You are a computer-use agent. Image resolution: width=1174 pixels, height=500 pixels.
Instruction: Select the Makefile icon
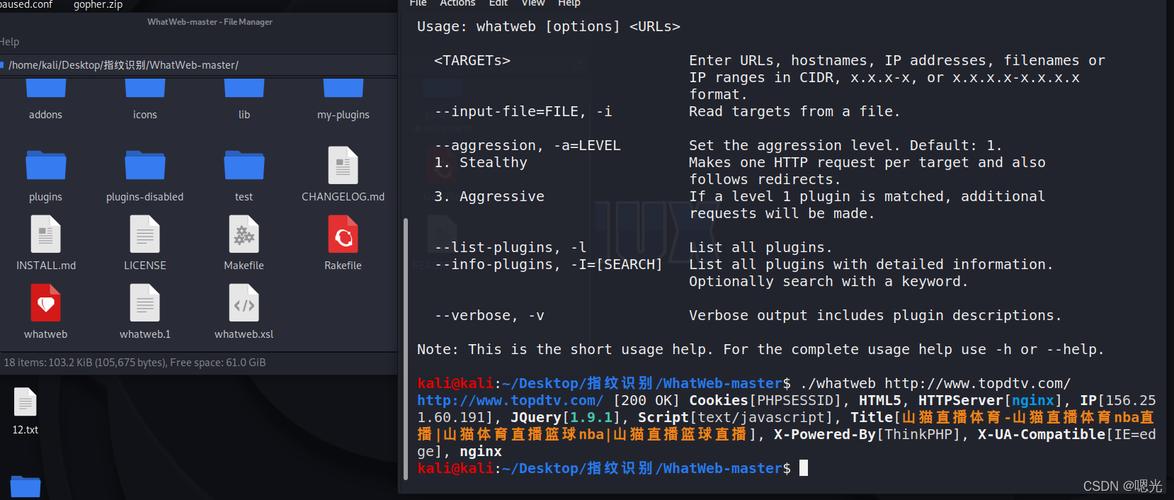[x=244, y=234]
